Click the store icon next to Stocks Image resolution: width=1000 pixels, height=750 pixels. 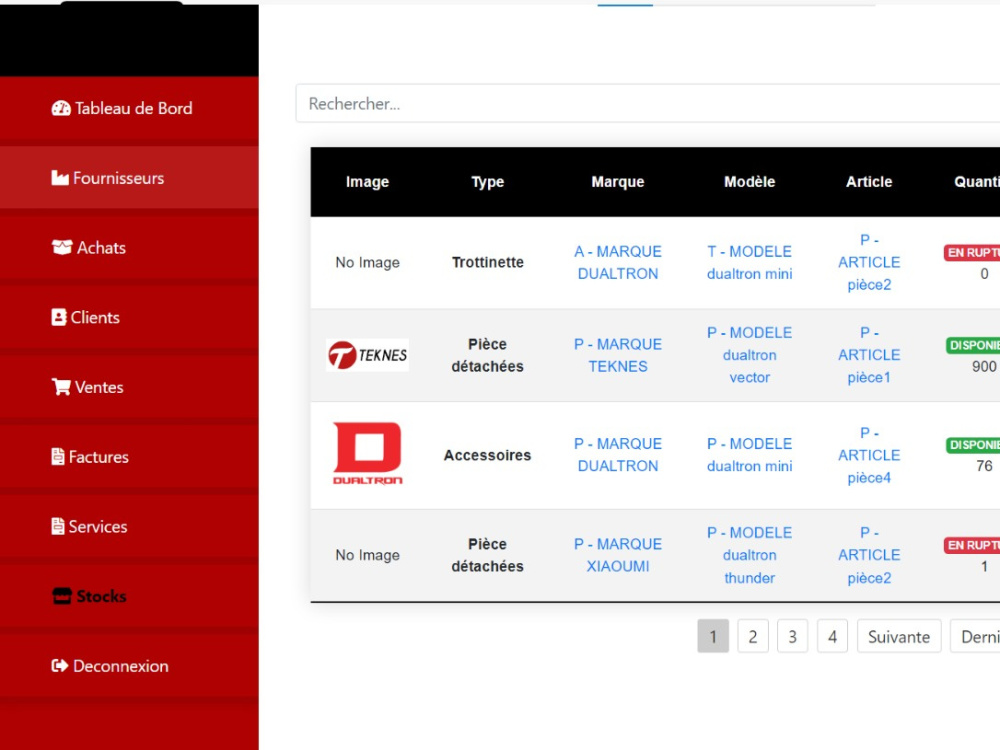click(62, 596)
